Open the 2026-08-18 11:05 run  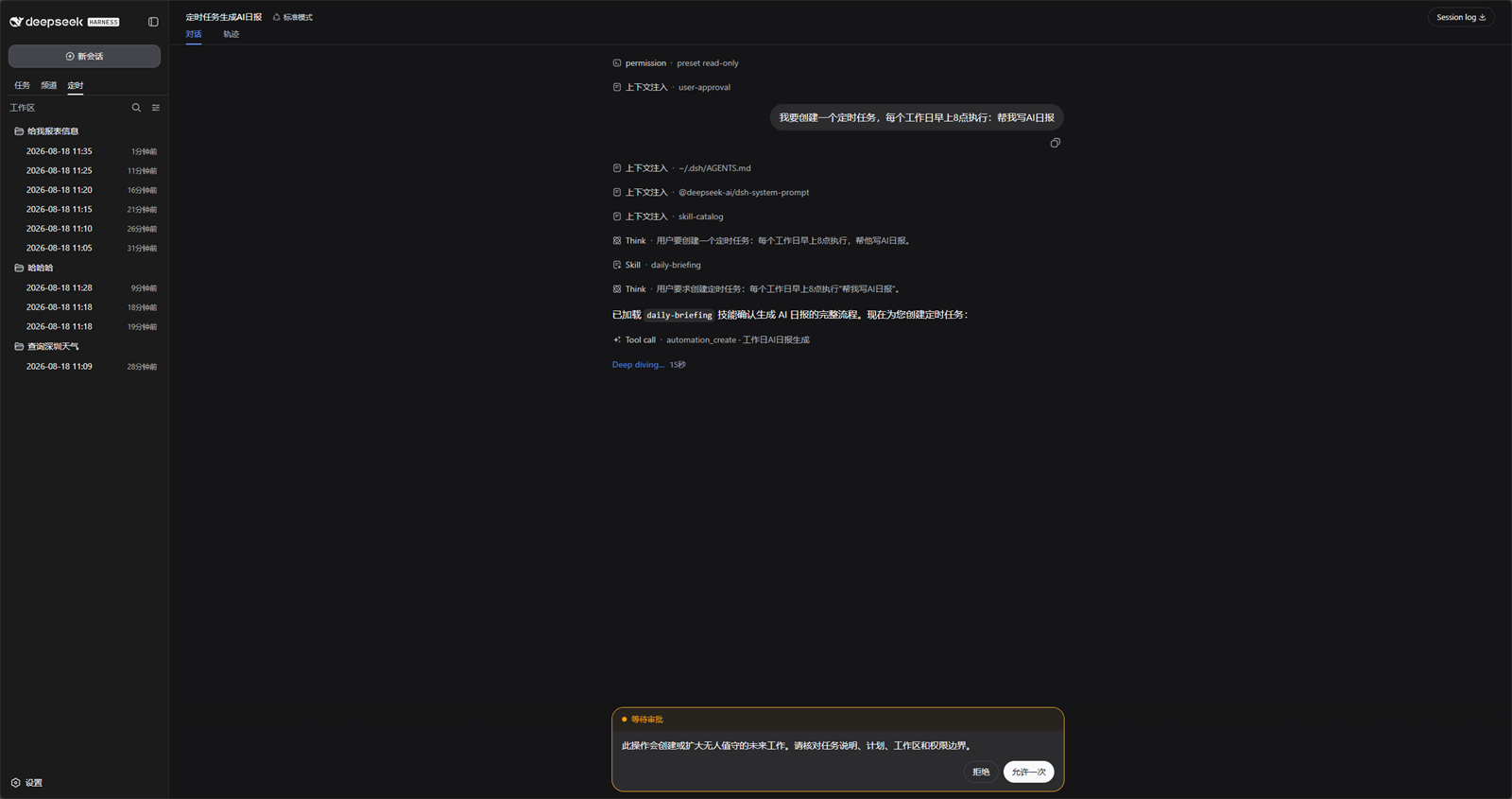click(84, 248)
